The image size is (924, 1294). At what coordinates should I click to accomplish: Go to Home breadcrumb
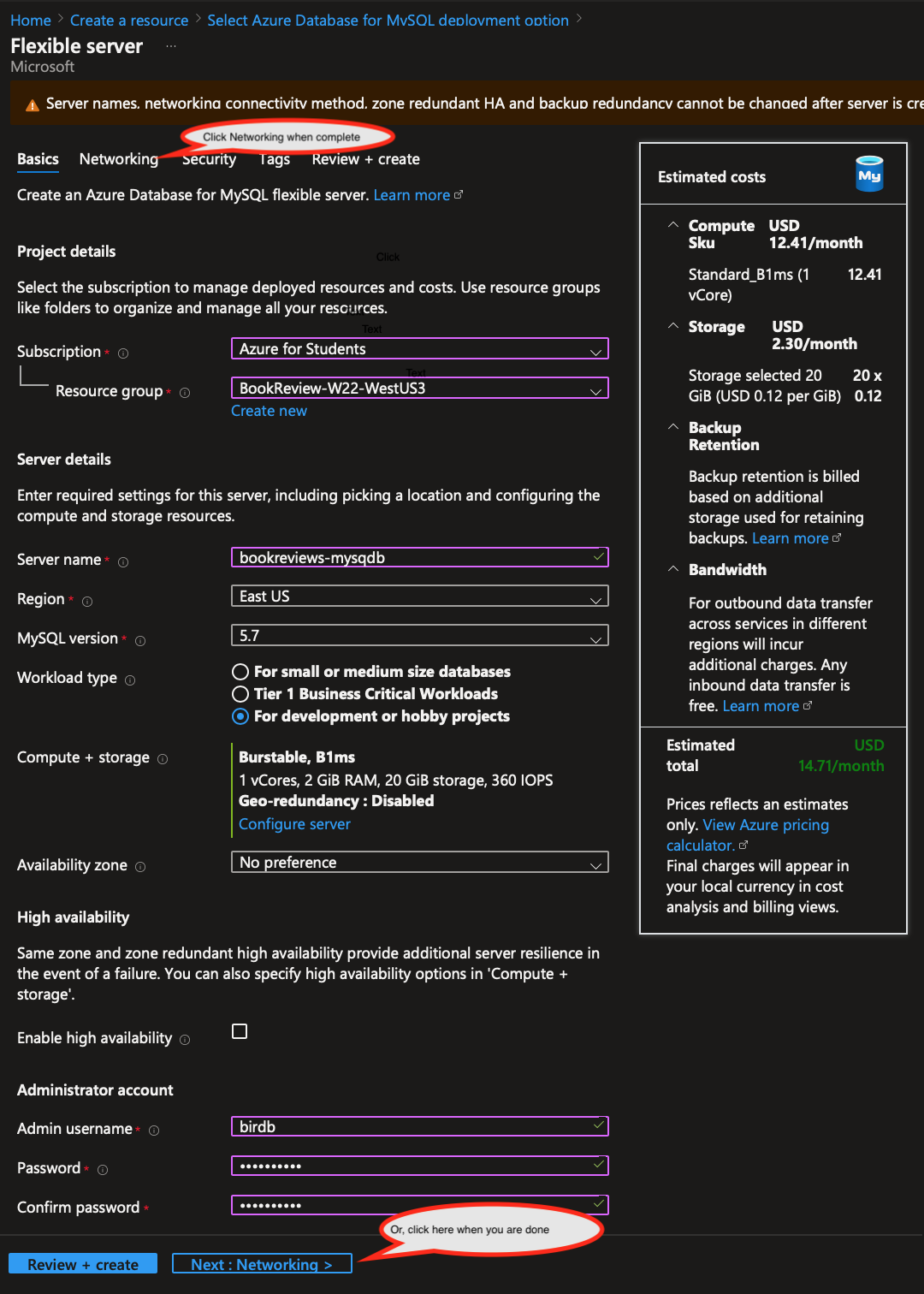tap(31, 21)
